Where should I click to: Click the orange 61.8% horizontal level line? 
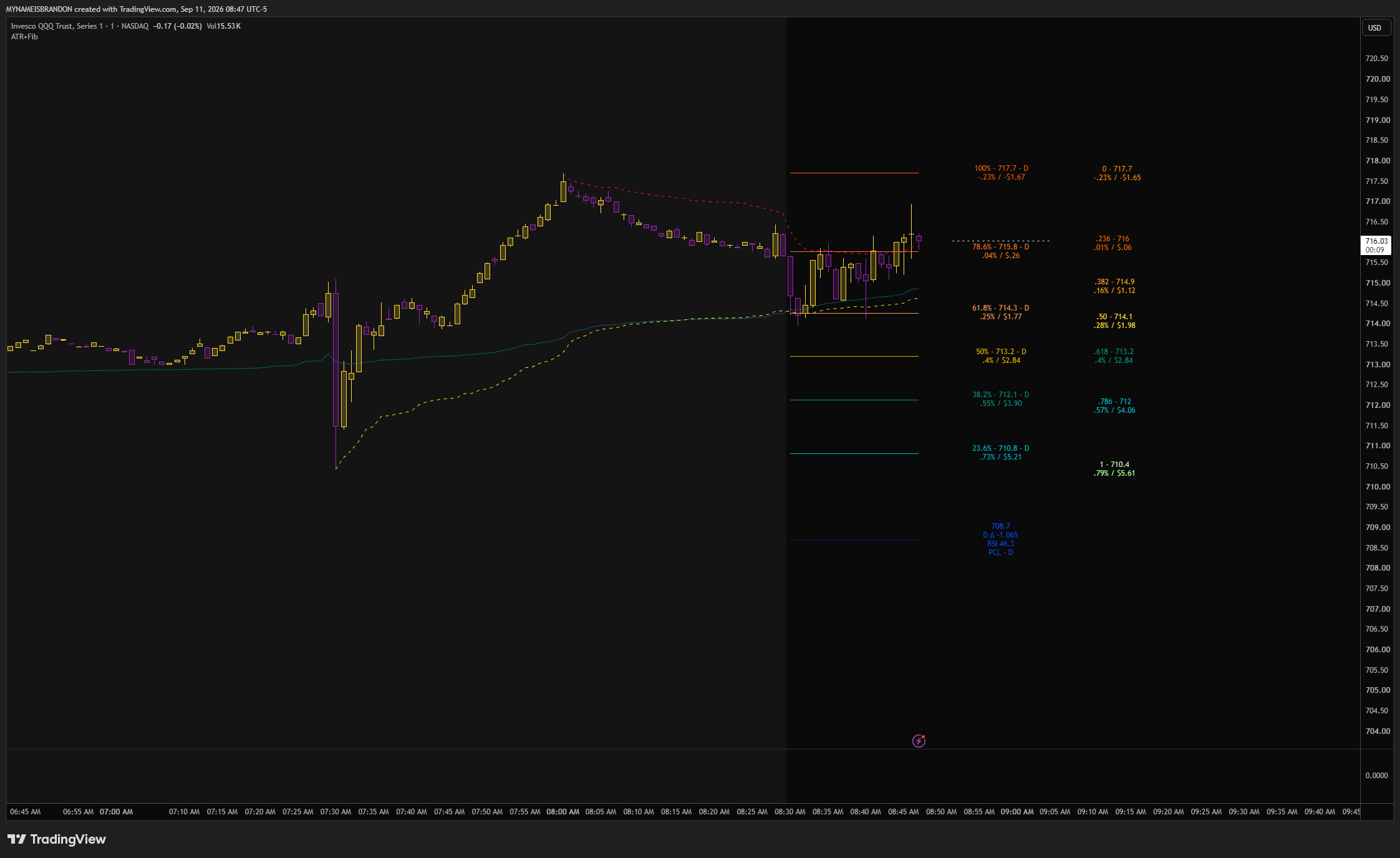854,314
